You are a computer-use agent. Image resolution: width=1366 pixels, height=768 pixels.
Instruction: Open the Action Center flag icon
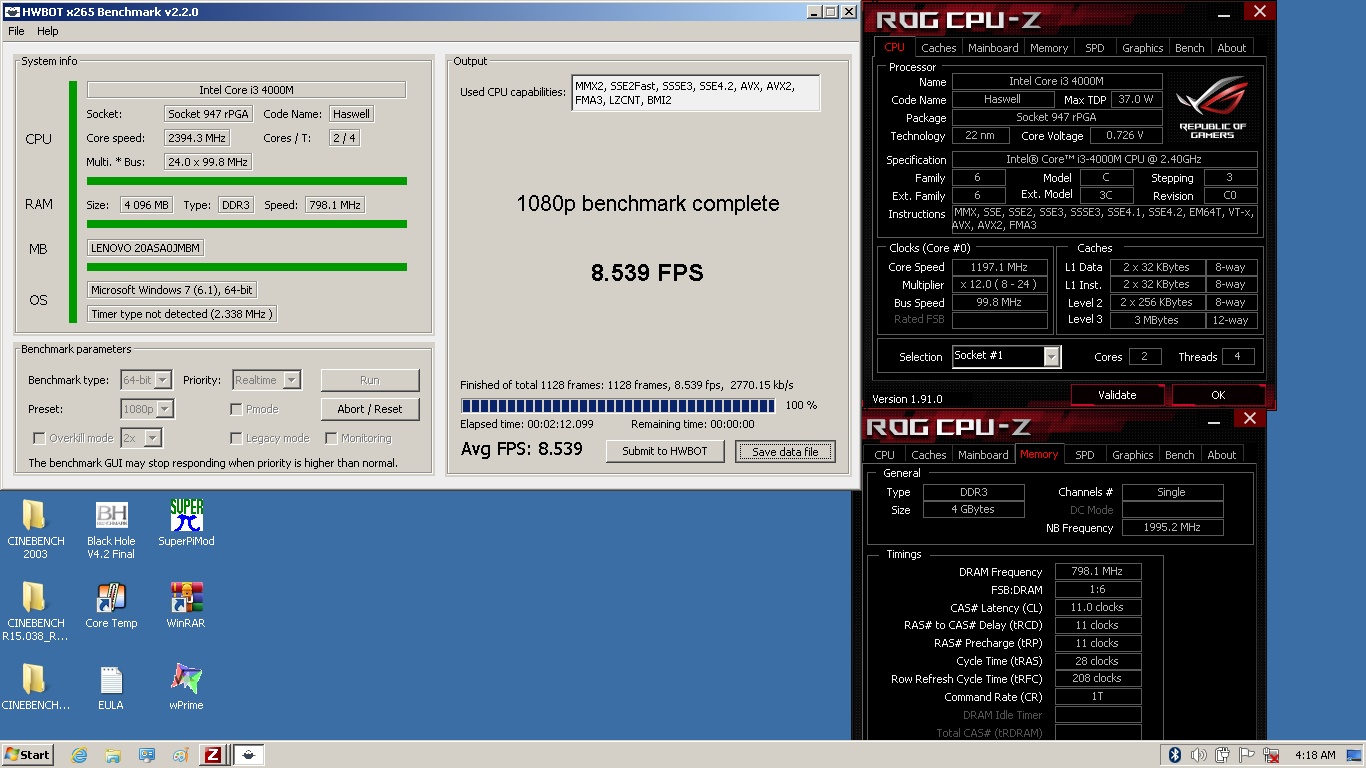tap(1246, 755)
